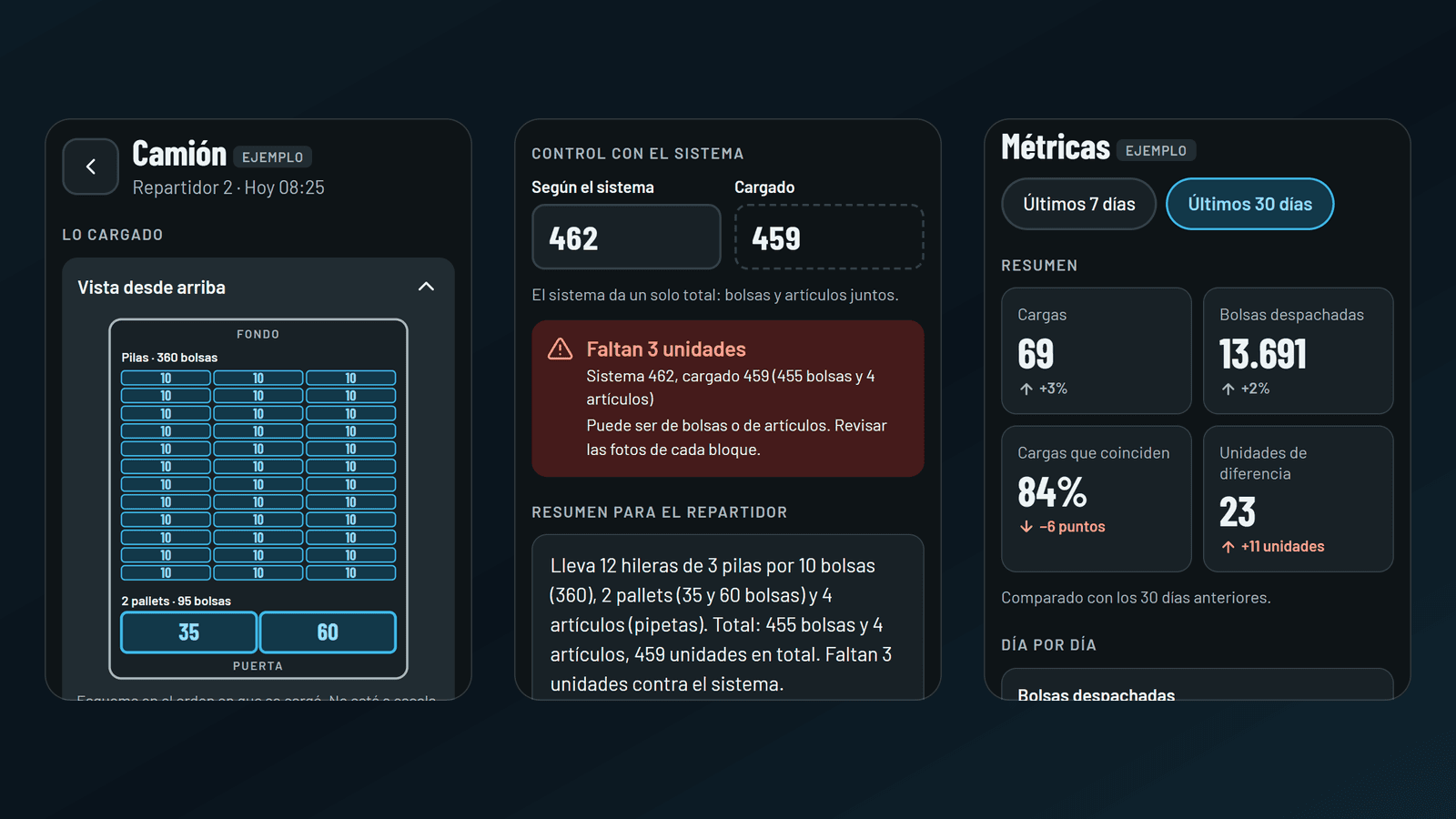Screen dimensions: 1456x819
Task: Select the Últimos 30 días filter
Action: coord(1250,204)
